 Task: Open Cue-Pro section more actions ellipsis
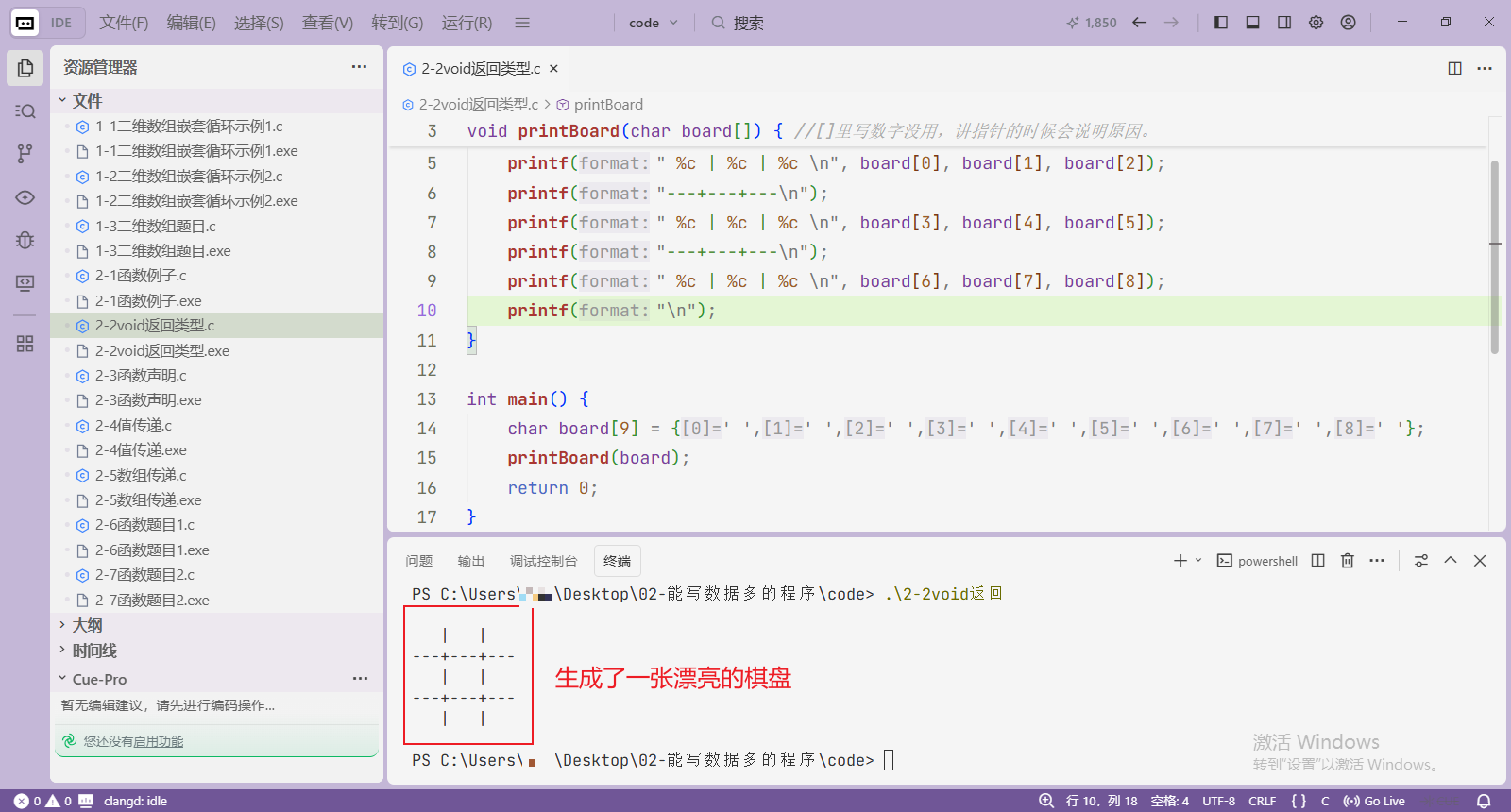360,679
